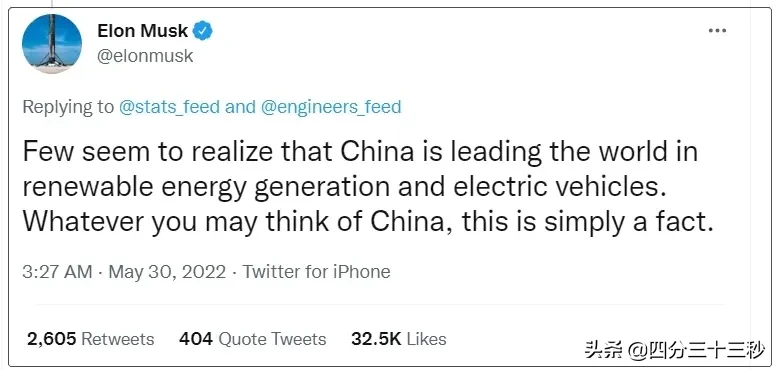Click the @四分三十三秒 watermark handle
The image size is (776, 370).
tap(697, 350)
